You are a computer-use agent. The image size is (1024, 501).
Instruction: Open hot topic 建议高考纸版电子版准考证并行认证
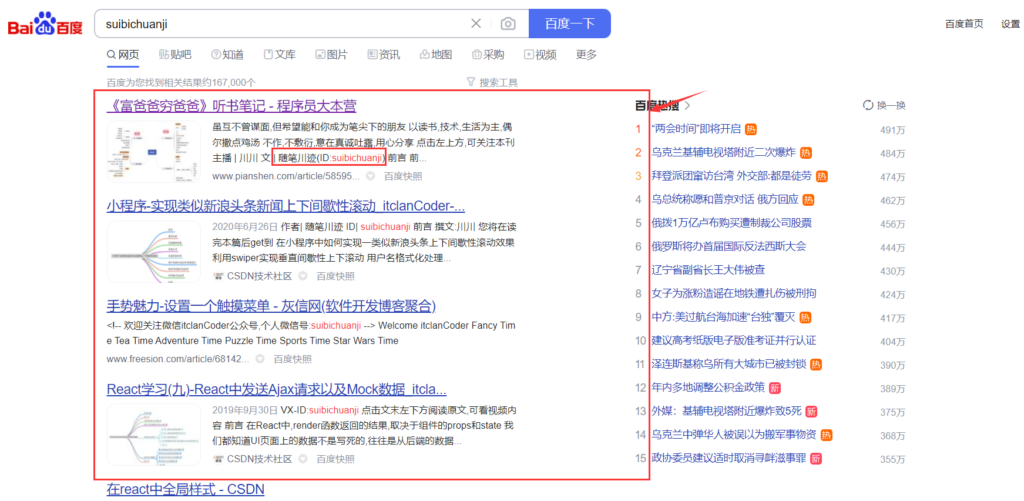[x=734, y=341]
